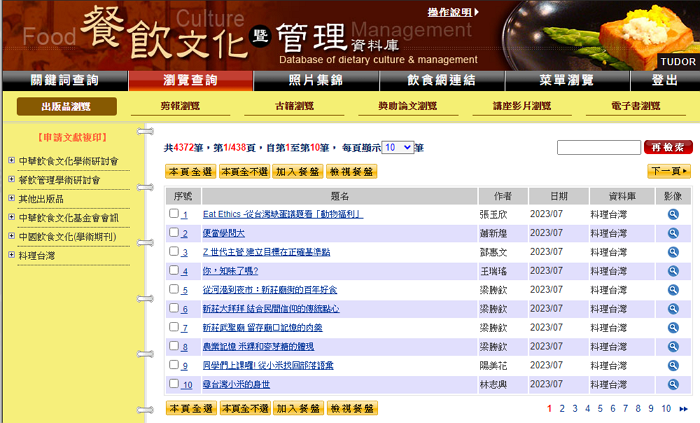Expand 其他出版品 tree node

[x=11, y=198]
